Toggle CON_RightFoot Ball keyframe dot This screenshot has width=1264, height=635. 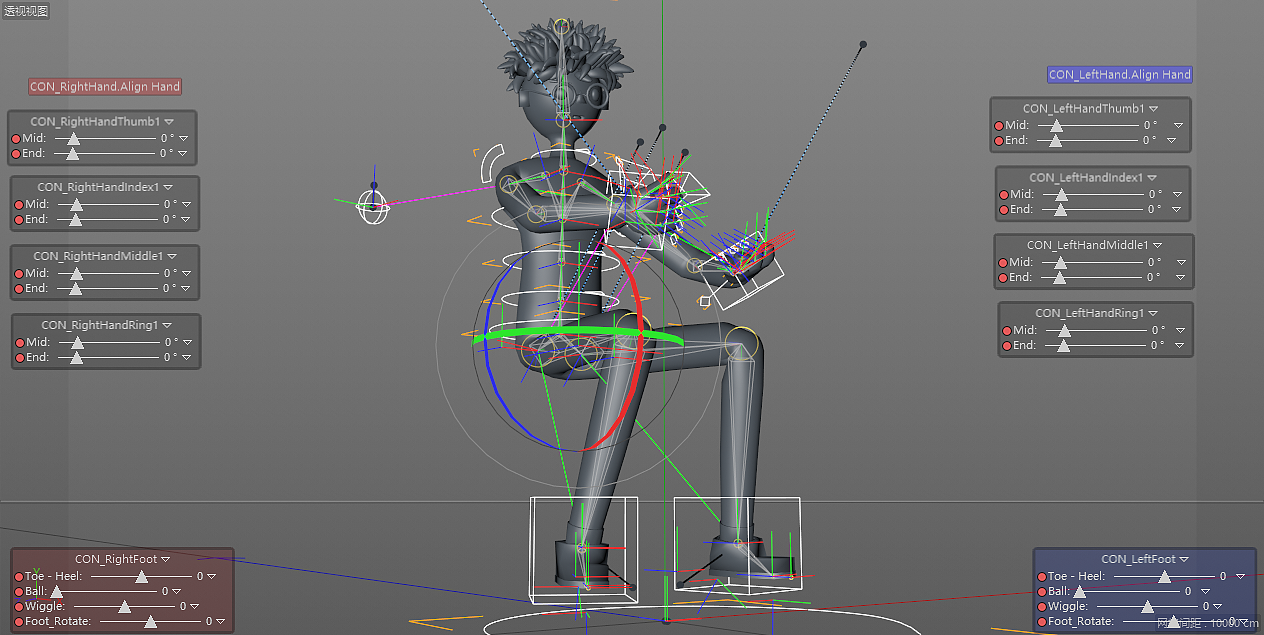[19, 591]
